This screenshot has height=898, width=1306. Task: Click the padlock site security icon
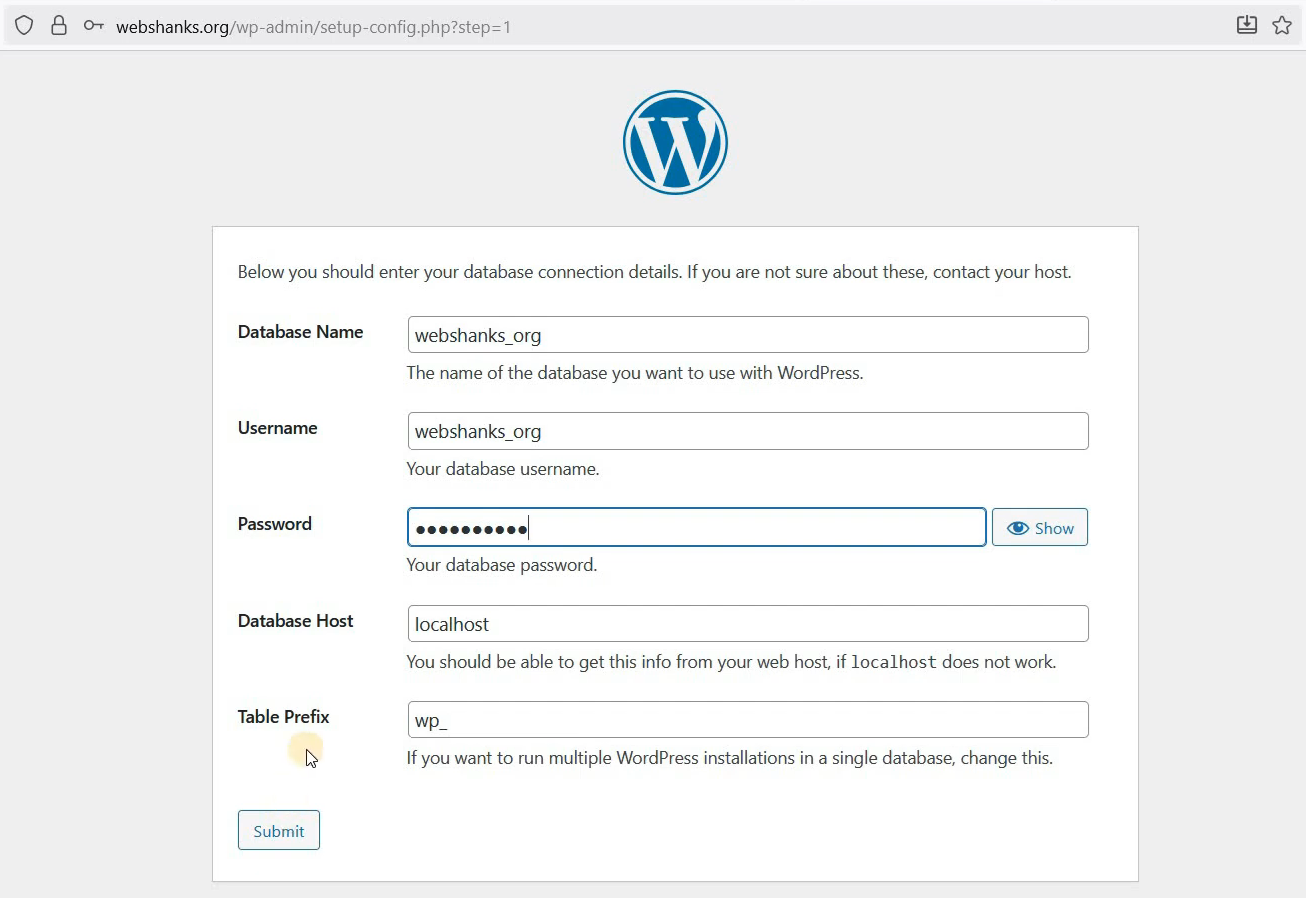click(x=58, y=26)
